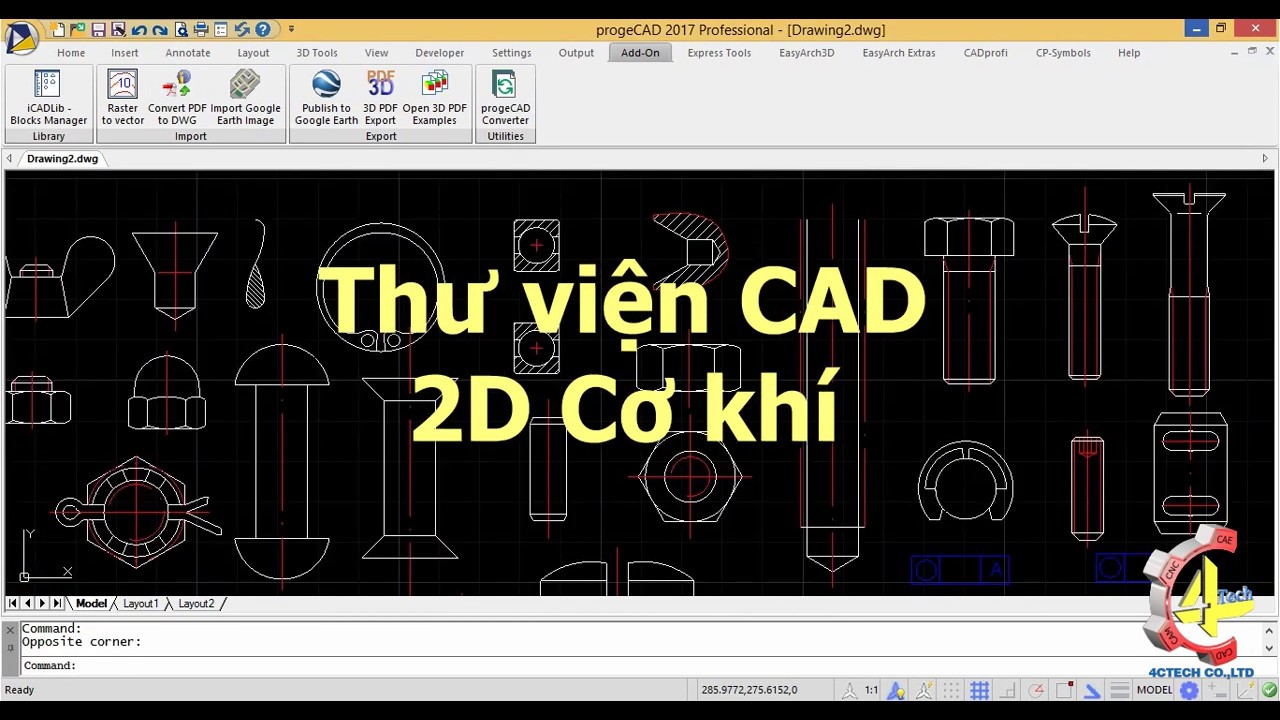Start Publish to Google Earth
The image size is (1280, 720).
click(326, 97)
